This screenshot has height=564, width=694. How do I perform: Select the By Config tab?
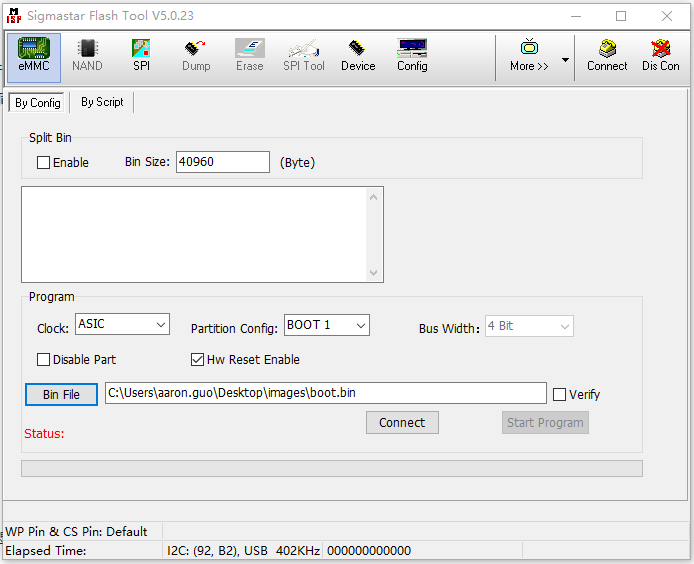[38, 103]
